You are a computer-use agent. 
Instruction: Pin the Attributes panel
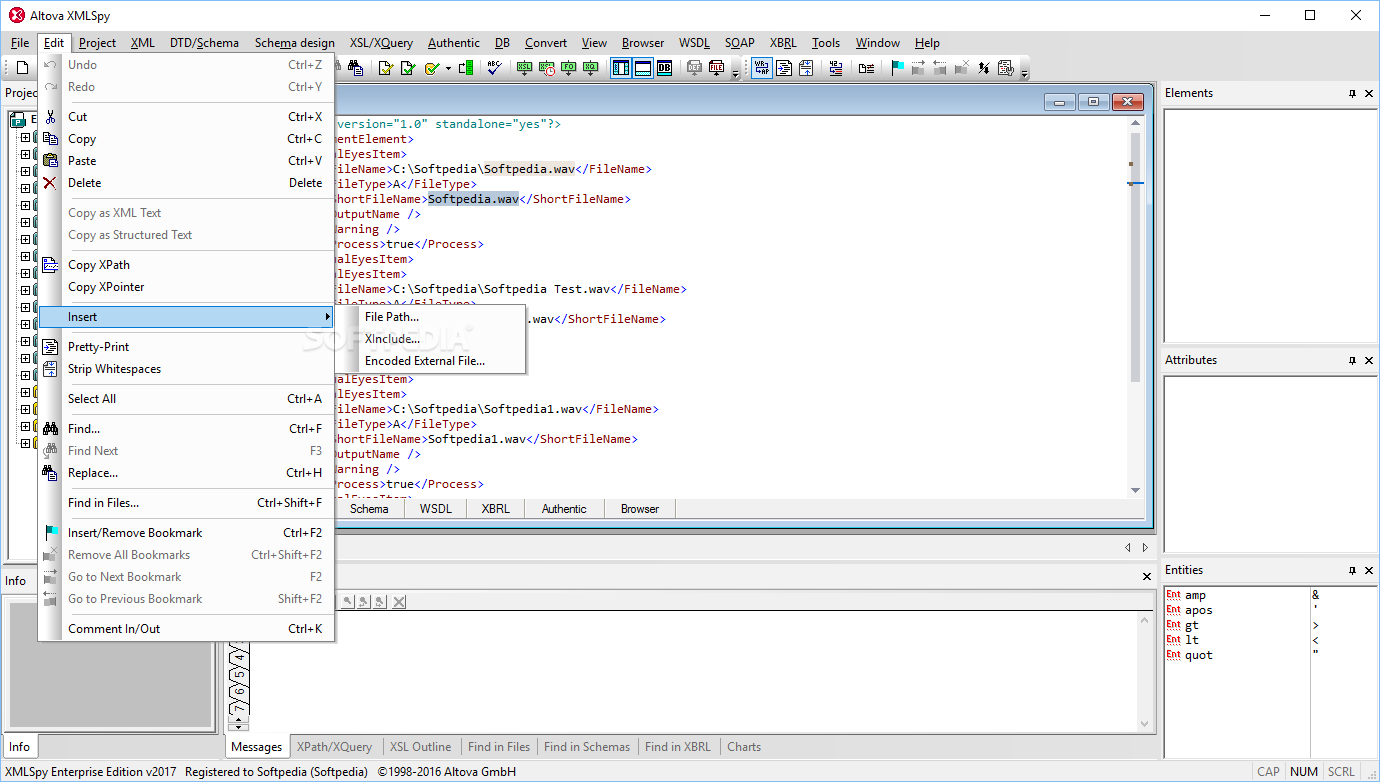point(1352,360)
